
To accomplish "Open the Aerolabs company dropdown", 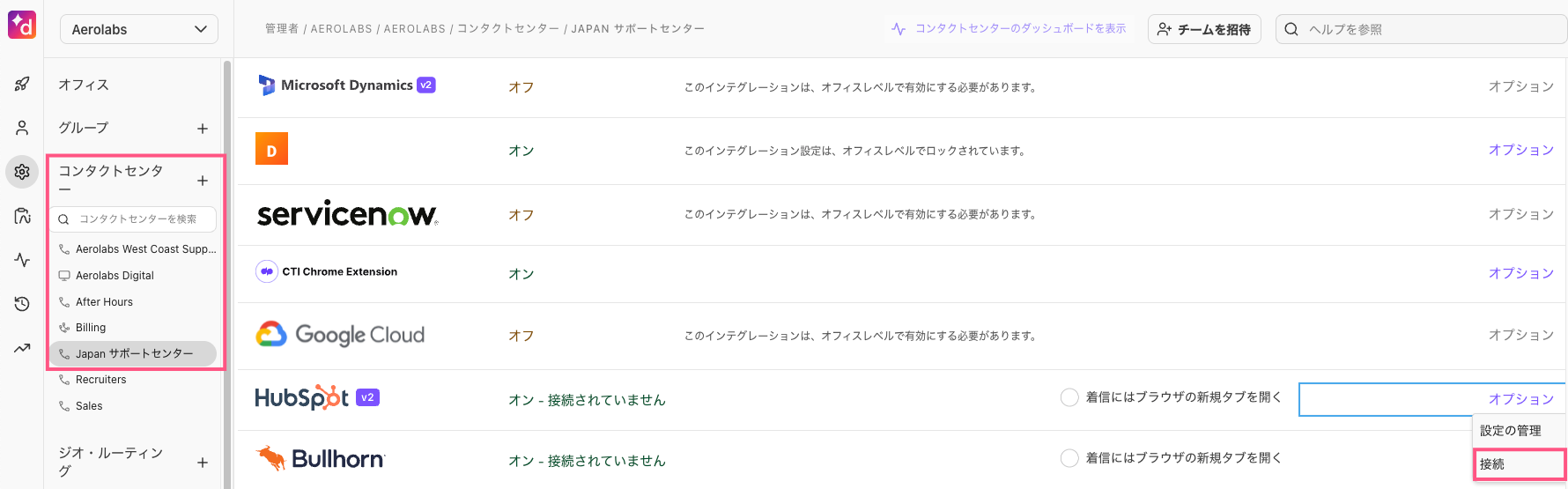I will tap(139, 29).
